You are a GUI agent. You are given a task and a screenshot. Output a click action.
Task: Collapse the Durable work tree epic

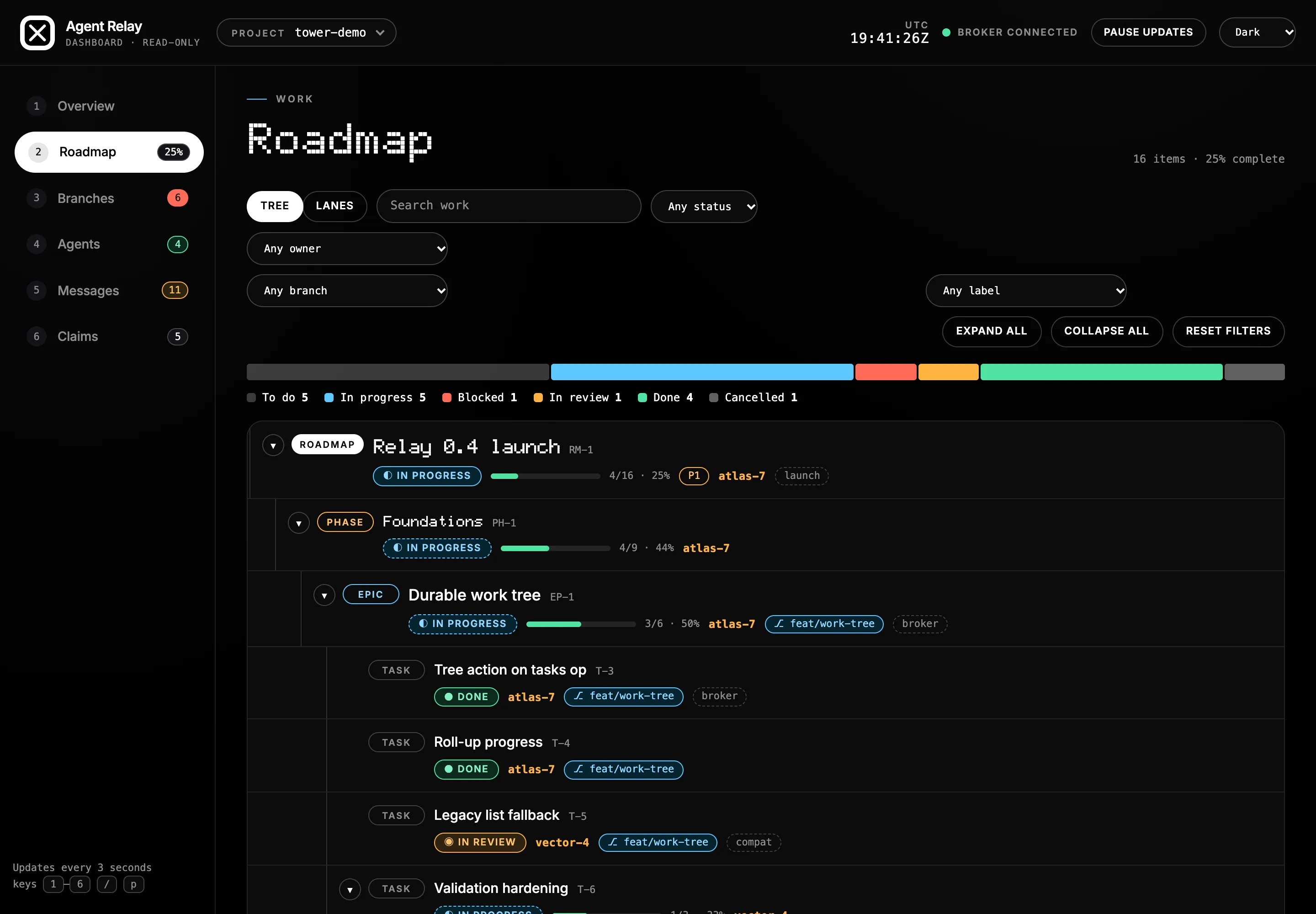coord(325,595)
